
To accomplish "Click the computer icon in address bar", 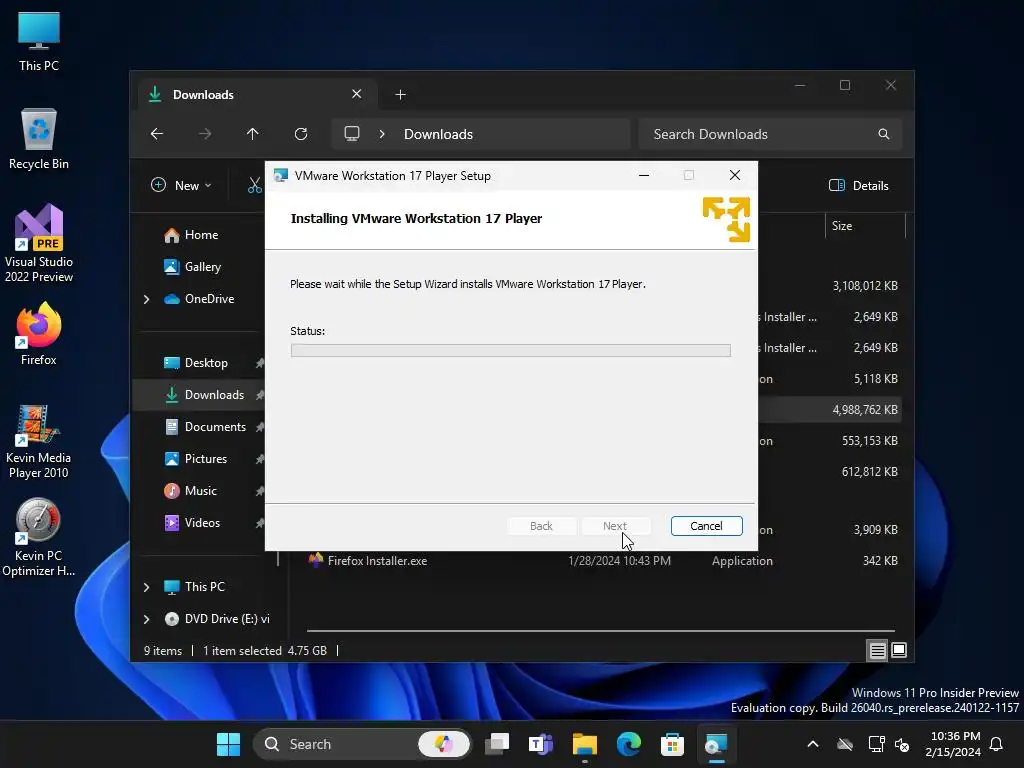I will coord(352,134).
